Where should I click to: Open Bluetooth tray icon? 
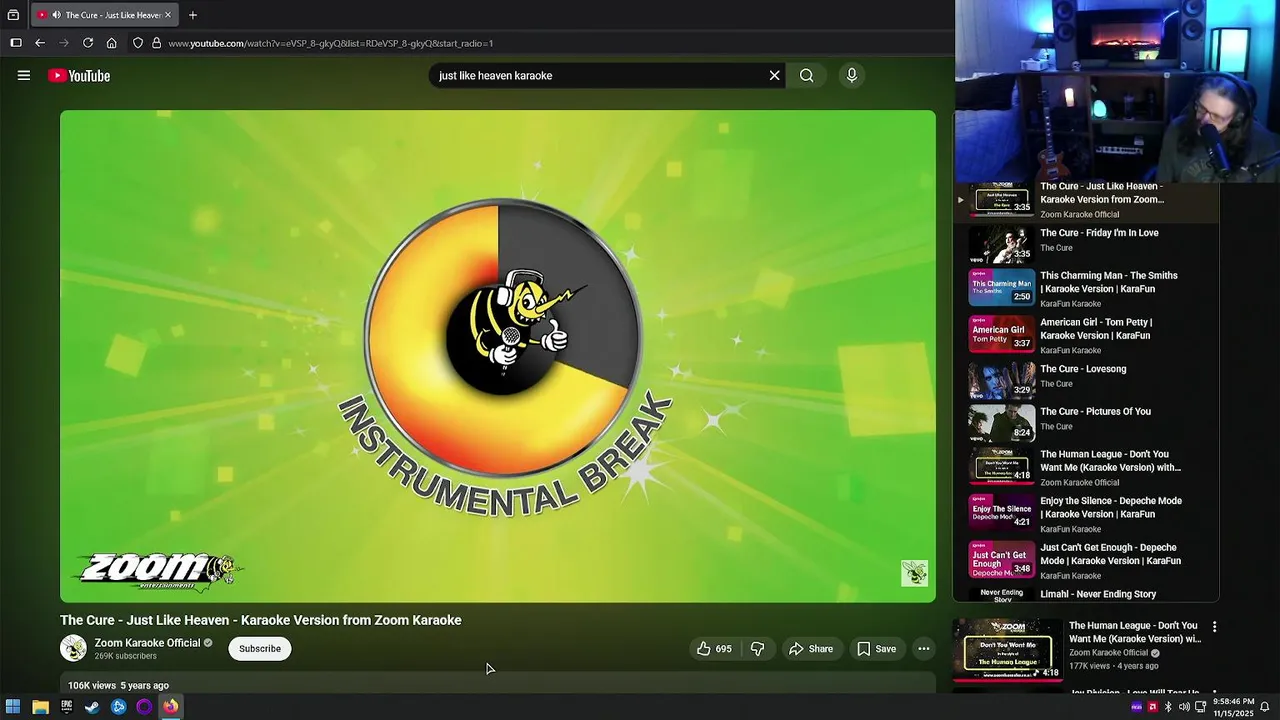point(1168,707)
